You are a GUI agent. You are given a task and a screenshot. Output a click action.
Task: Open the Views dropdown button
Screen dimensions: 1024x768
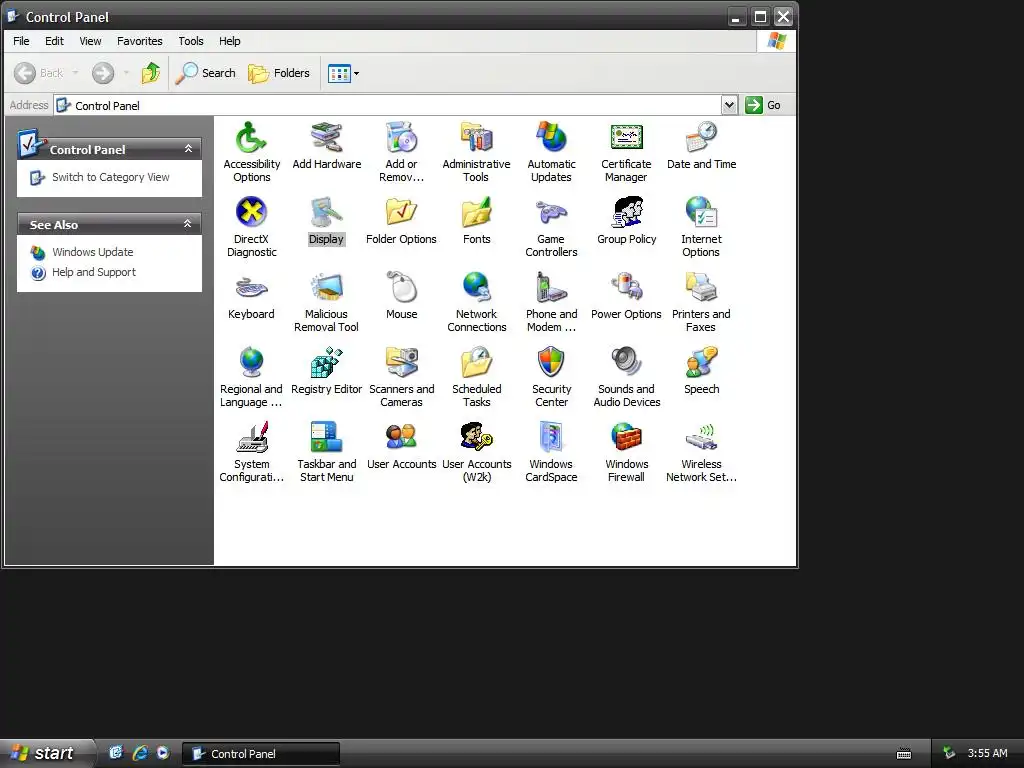click(x=344, y=73)
